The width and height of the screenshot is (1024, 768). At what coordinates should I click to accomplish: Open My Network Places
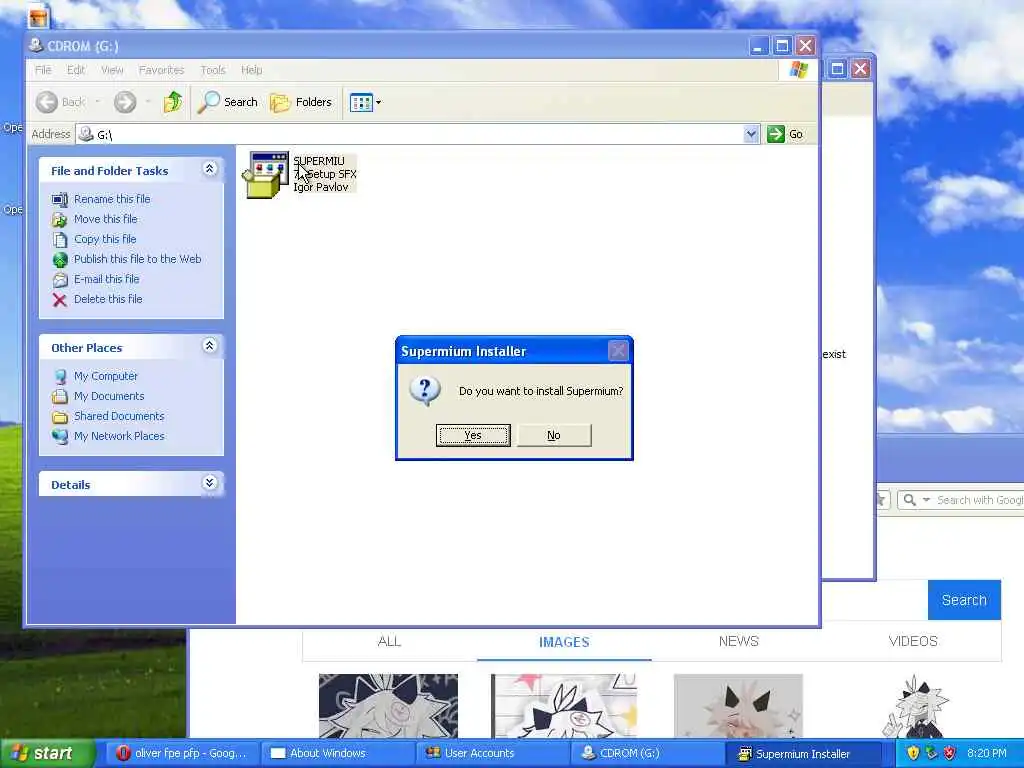tap(119, 436)
